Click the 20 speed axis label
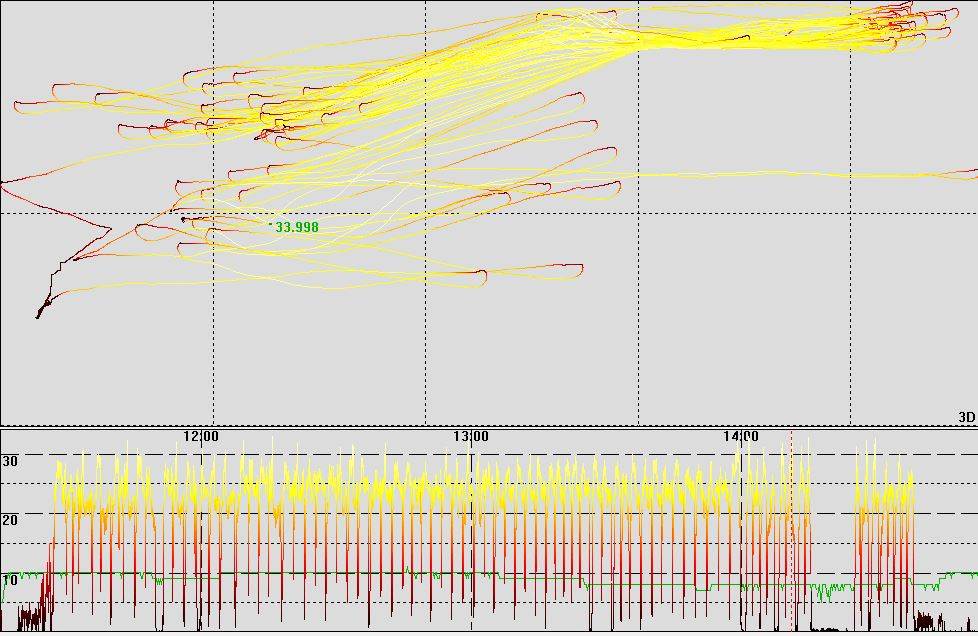 pyautogui.click(x=11, y=520)
